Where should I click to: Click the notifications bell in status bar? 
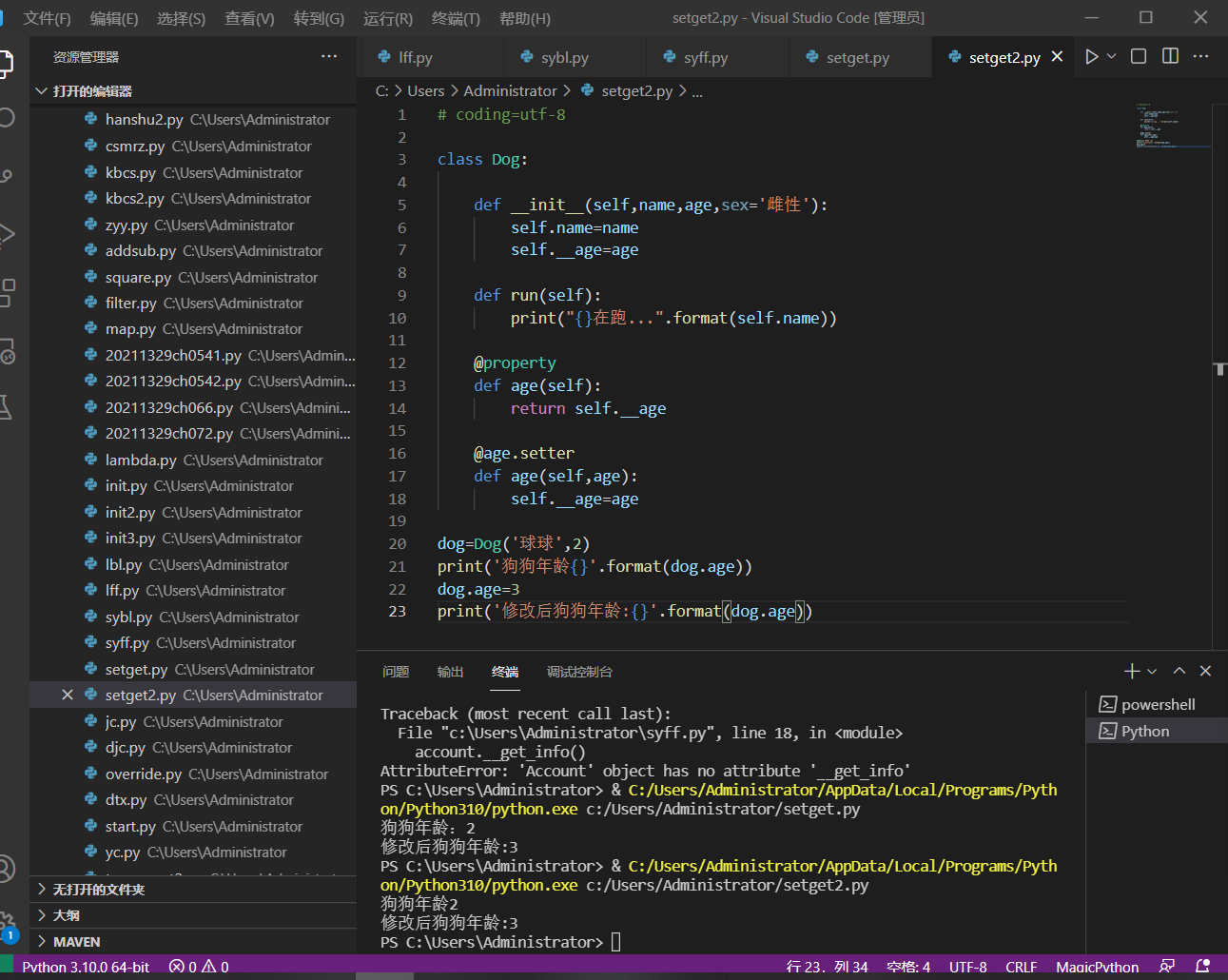[1202, 967]
